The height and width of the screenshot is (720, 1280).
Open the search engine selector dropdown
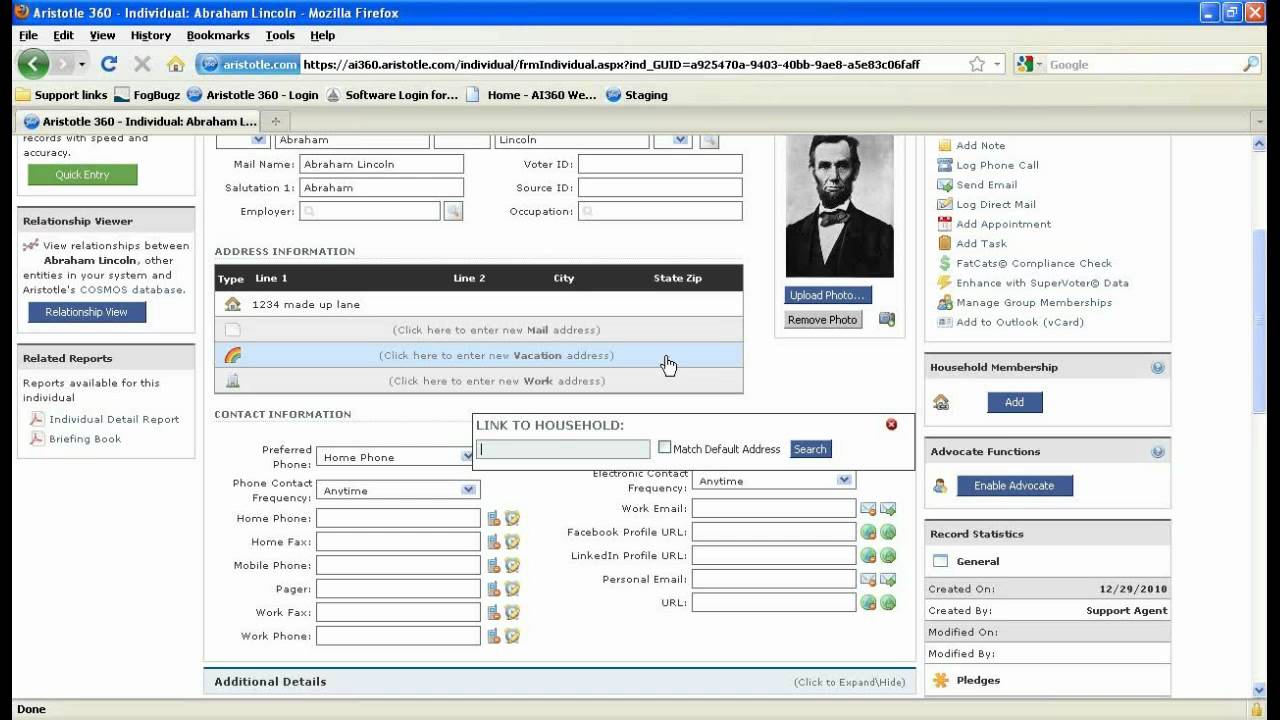click(1029, 64)
